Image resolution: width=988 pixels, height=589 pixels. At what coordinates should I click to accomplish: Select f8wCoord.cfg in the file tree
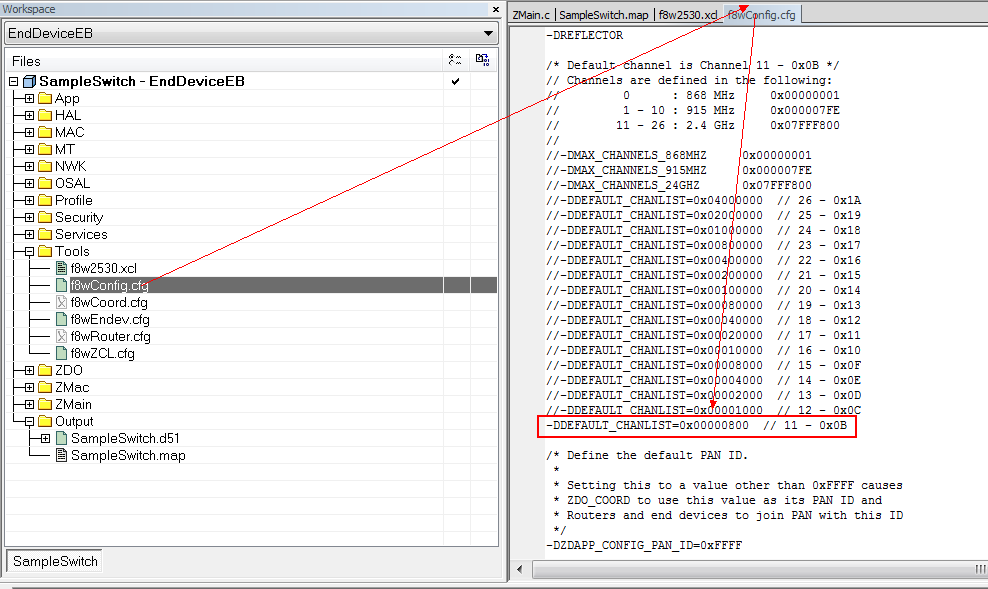tap(109, 302)
